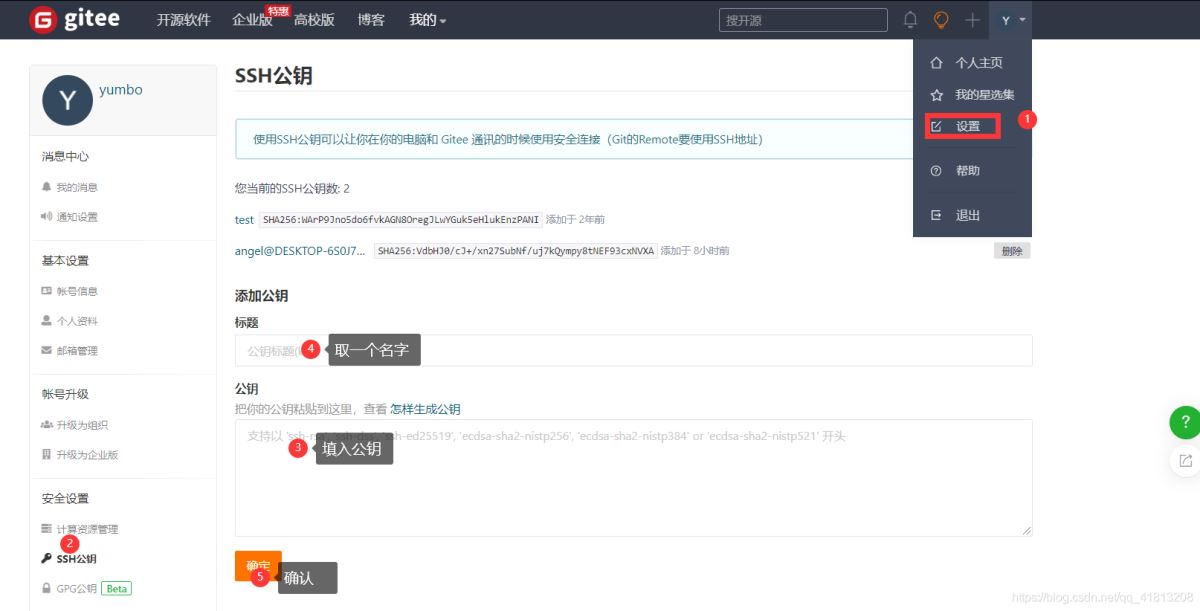Click the home icon beside 个人主页

[x=936, y=62]
